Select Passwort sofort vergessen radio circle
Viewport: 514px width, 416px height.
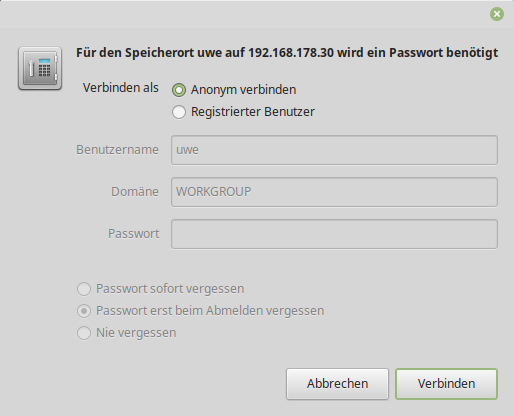84,289
